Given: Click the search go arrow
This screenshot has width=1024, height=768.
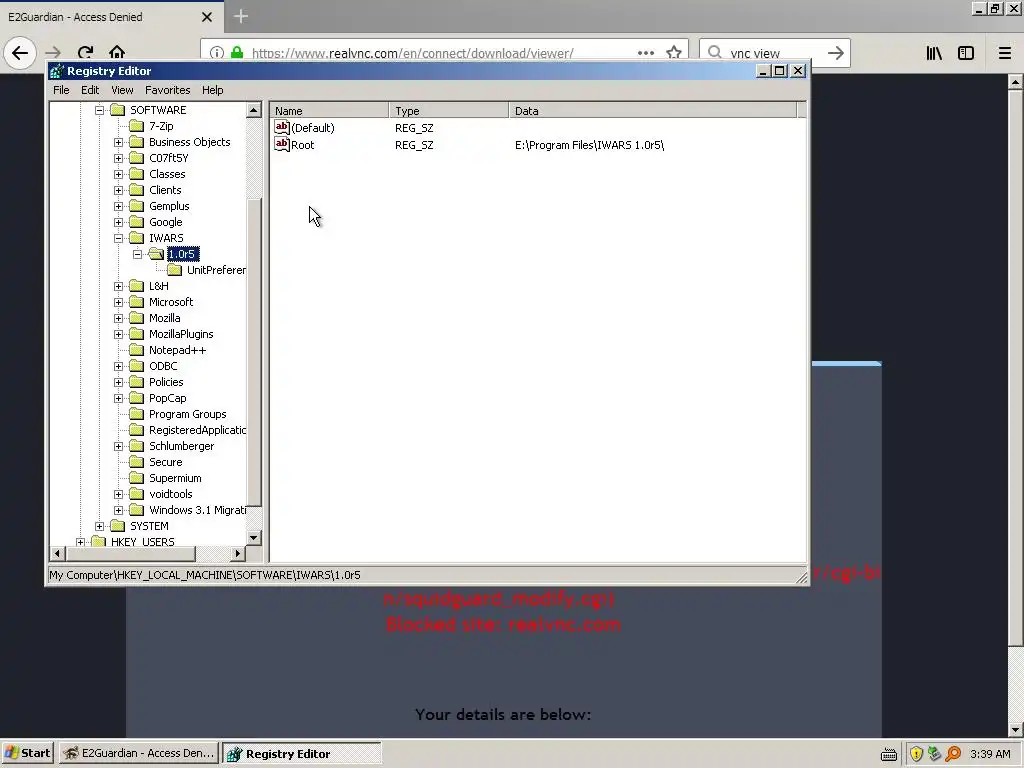Looking at the screenshot, I should 835,53.
